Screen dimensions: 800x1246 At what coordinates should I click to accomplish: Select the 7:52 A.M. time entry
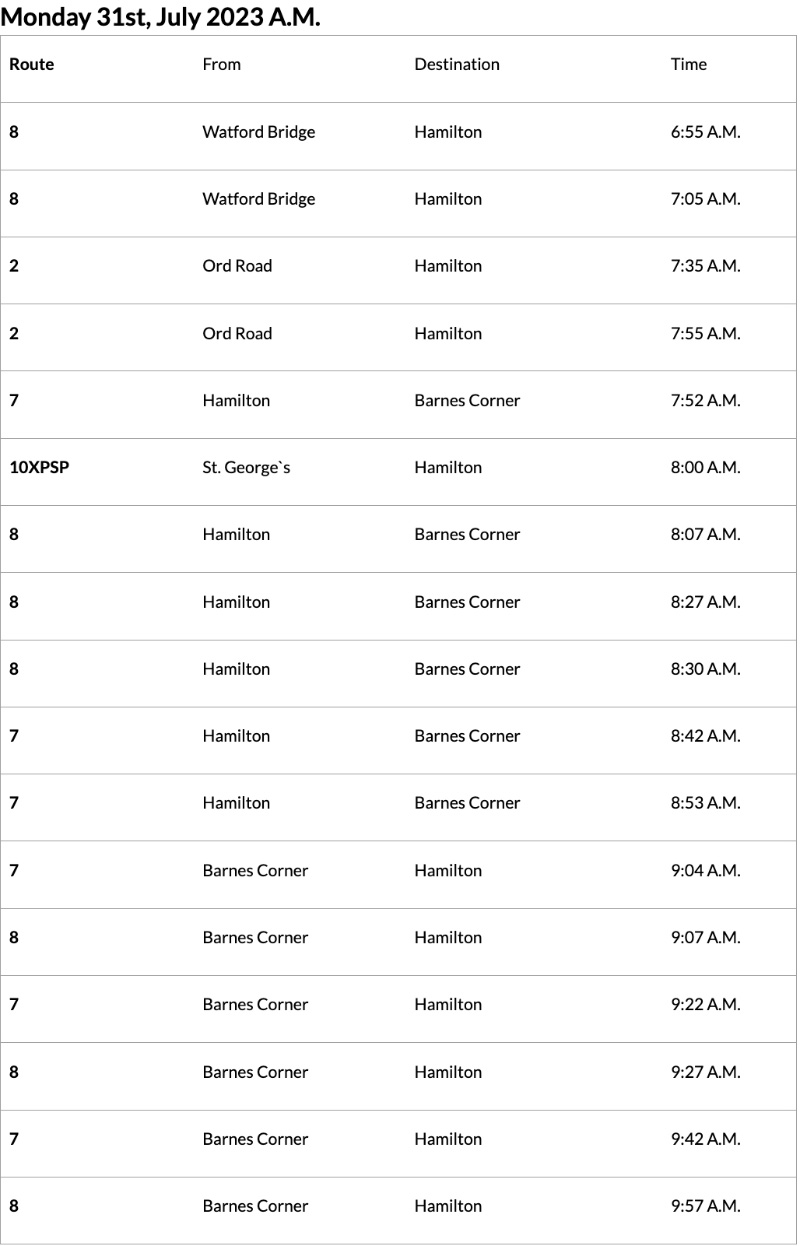pos(705,400)
